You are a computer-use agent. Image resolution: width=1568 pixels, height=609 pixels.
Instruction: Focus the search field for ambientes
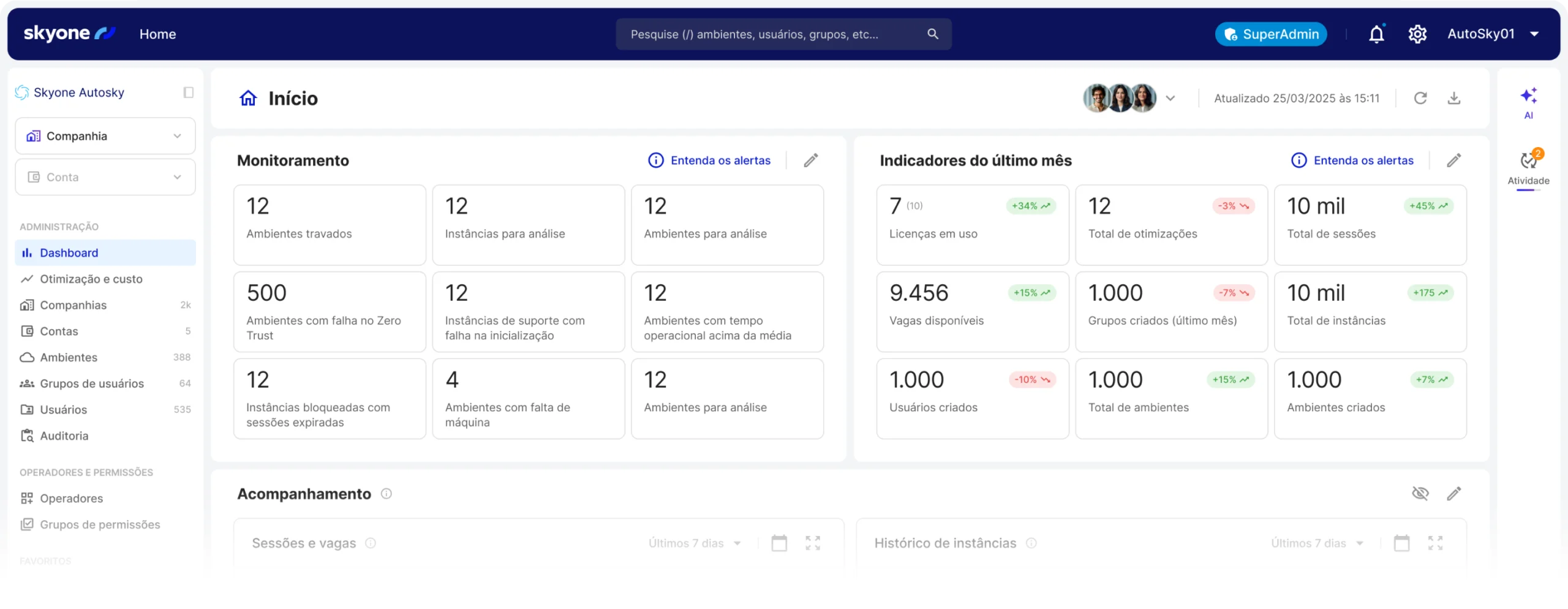click(x=772, y=34)
